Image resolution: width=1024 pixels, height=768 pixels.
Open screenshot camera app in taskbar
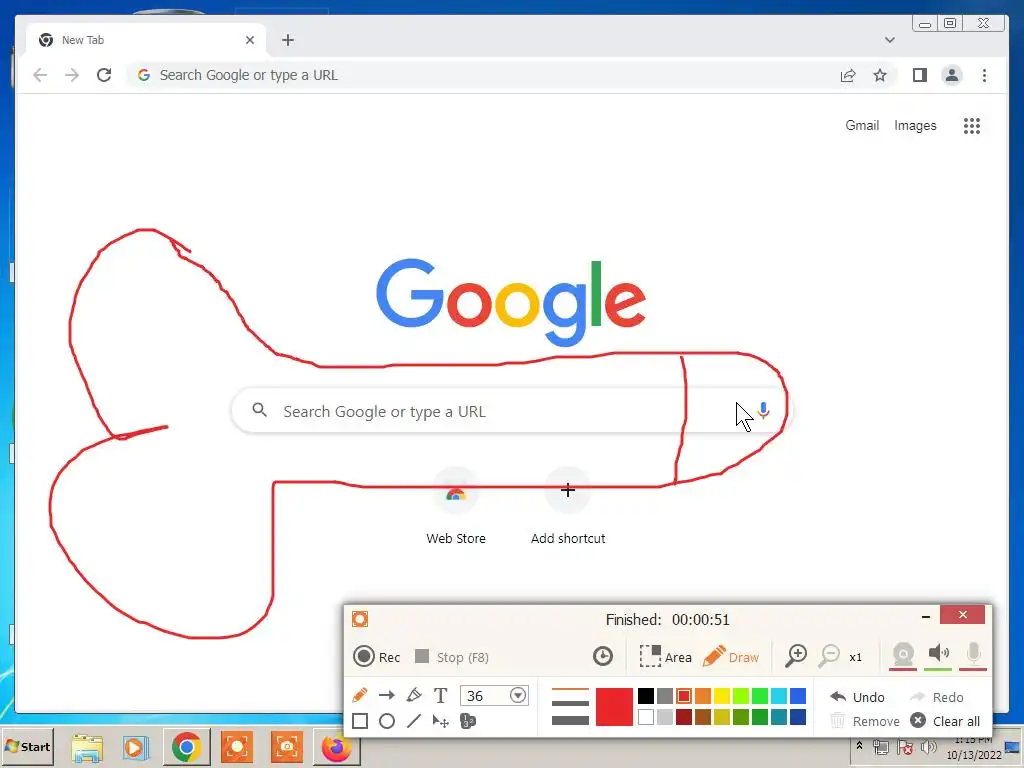pyautogui.click(x=287, y=747)
